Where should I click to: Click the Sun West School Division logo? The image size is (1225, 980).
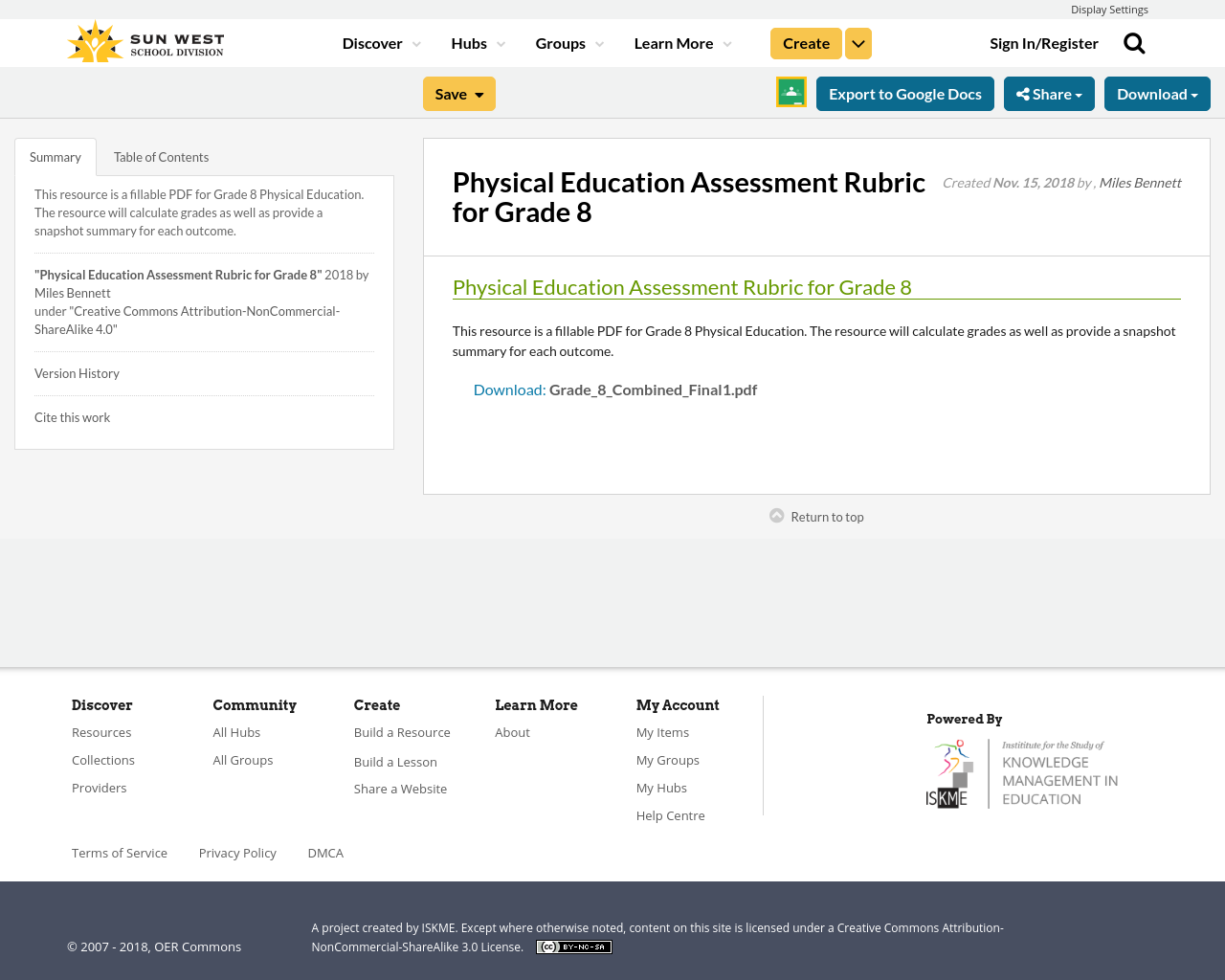tap(145, 39)
